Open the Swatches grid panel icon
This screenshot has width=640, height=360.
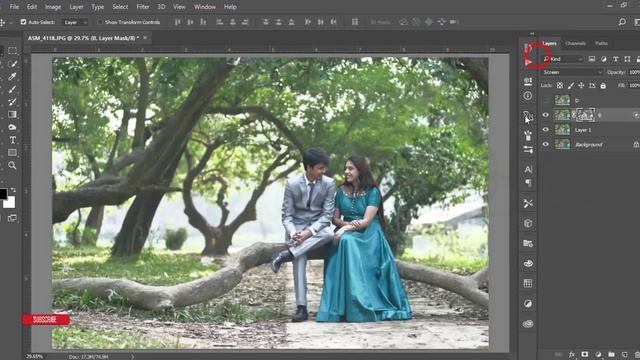528,283
